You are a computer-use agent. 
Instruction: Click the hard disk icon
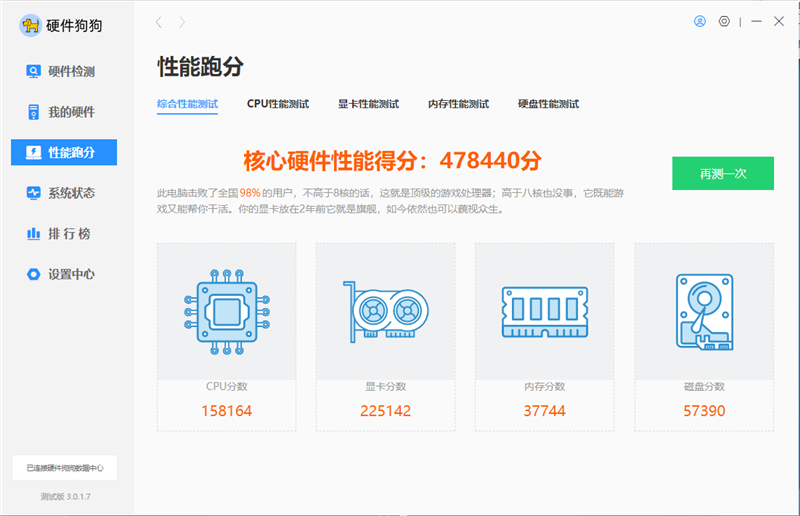tap(705, 312)
